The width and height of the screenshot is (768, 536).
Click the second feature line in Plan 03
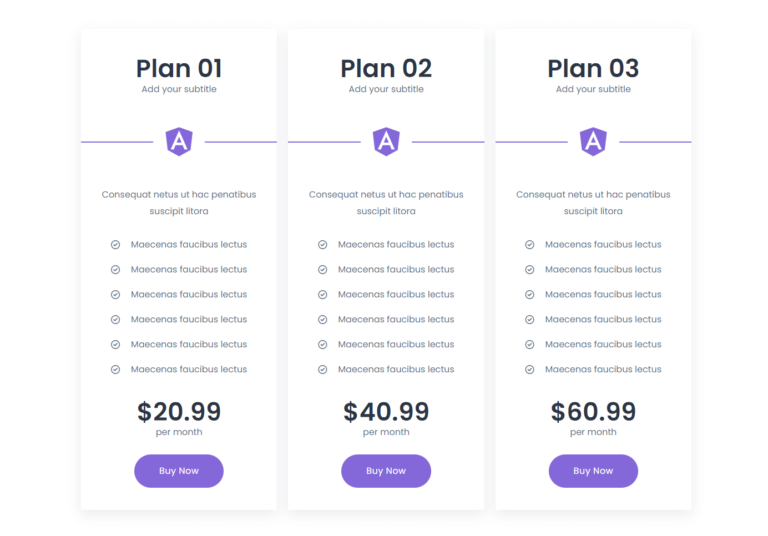pyautogui.click(x=603, y=269)
